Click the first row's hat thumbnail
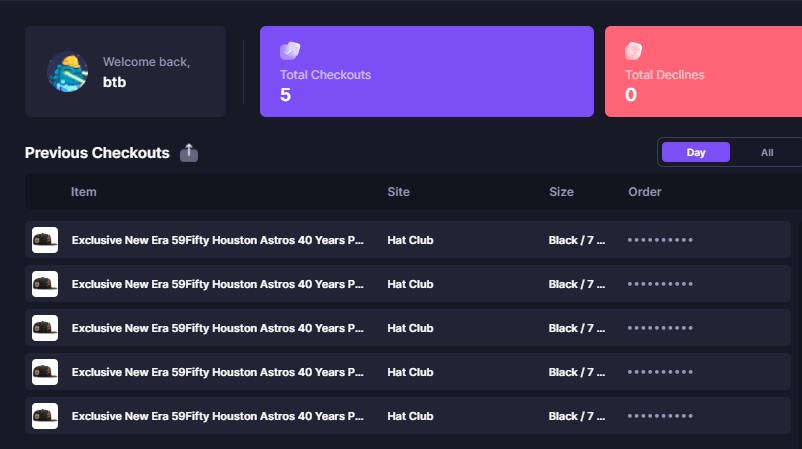802x449 pixels. pyautogui.click(x=45, y=240)
